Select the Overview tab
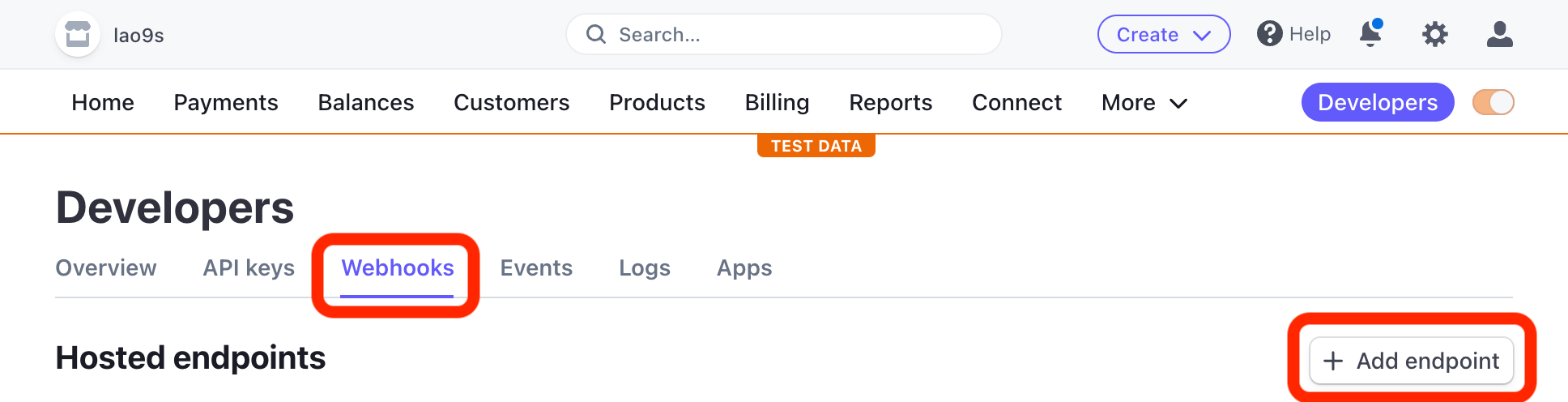This screenshot has height=402, width=1568. [106, 268]
